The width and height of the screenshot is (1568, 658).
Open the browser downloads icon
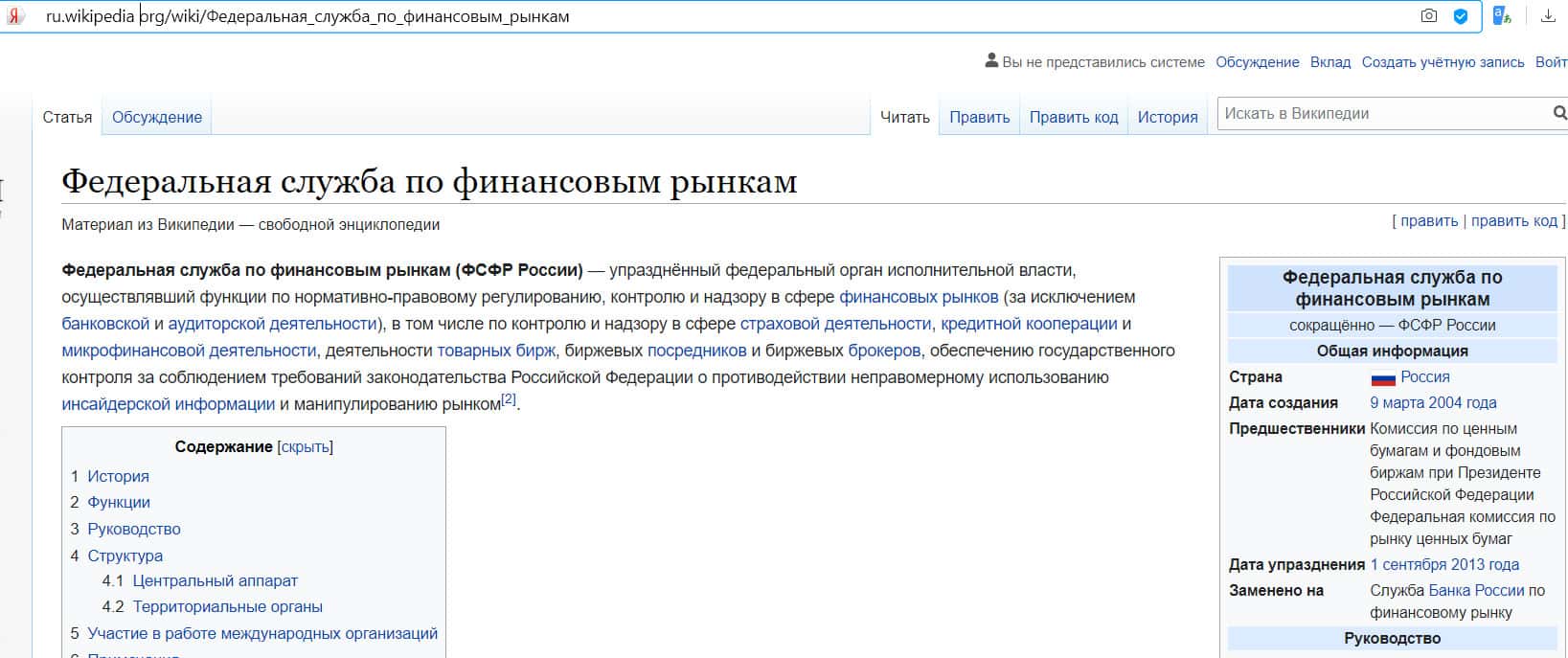pyautogui.click(x=1548, y=16)
